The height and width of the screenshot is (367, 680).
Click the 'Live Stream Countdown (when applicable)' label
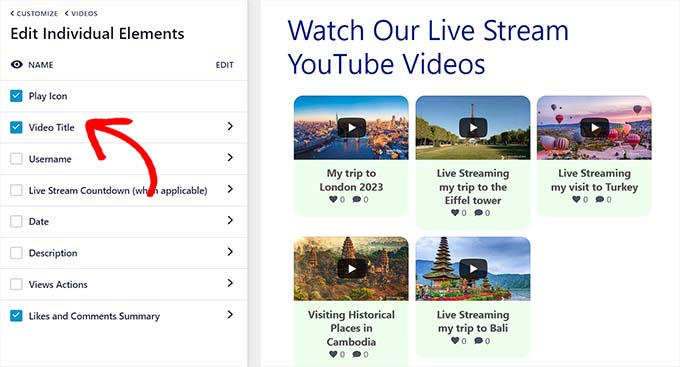click(x=118, y=190)
